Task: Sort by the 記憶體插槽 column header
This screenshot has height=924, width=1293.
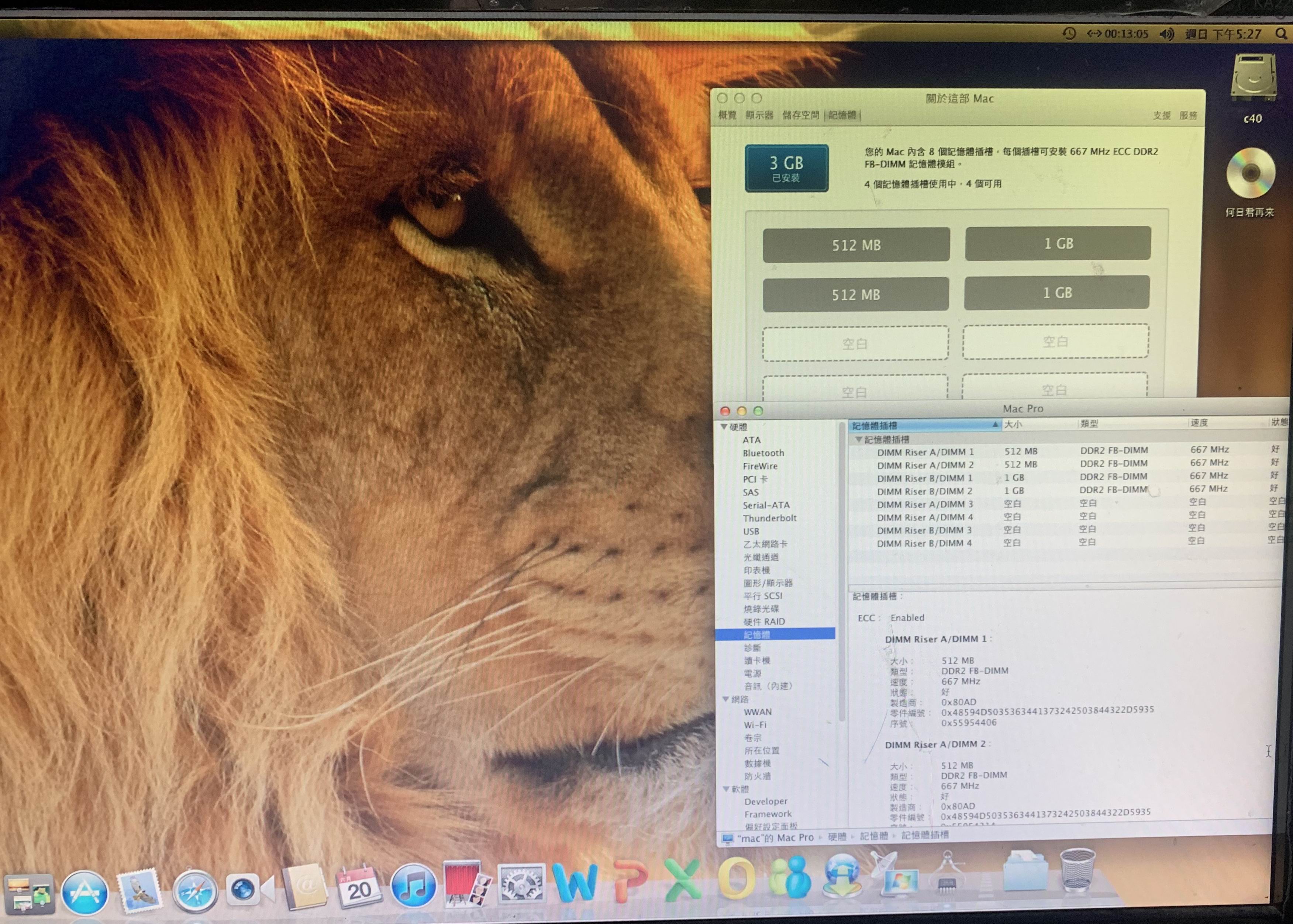Action: pyautogui.click(x=924, y=425)
